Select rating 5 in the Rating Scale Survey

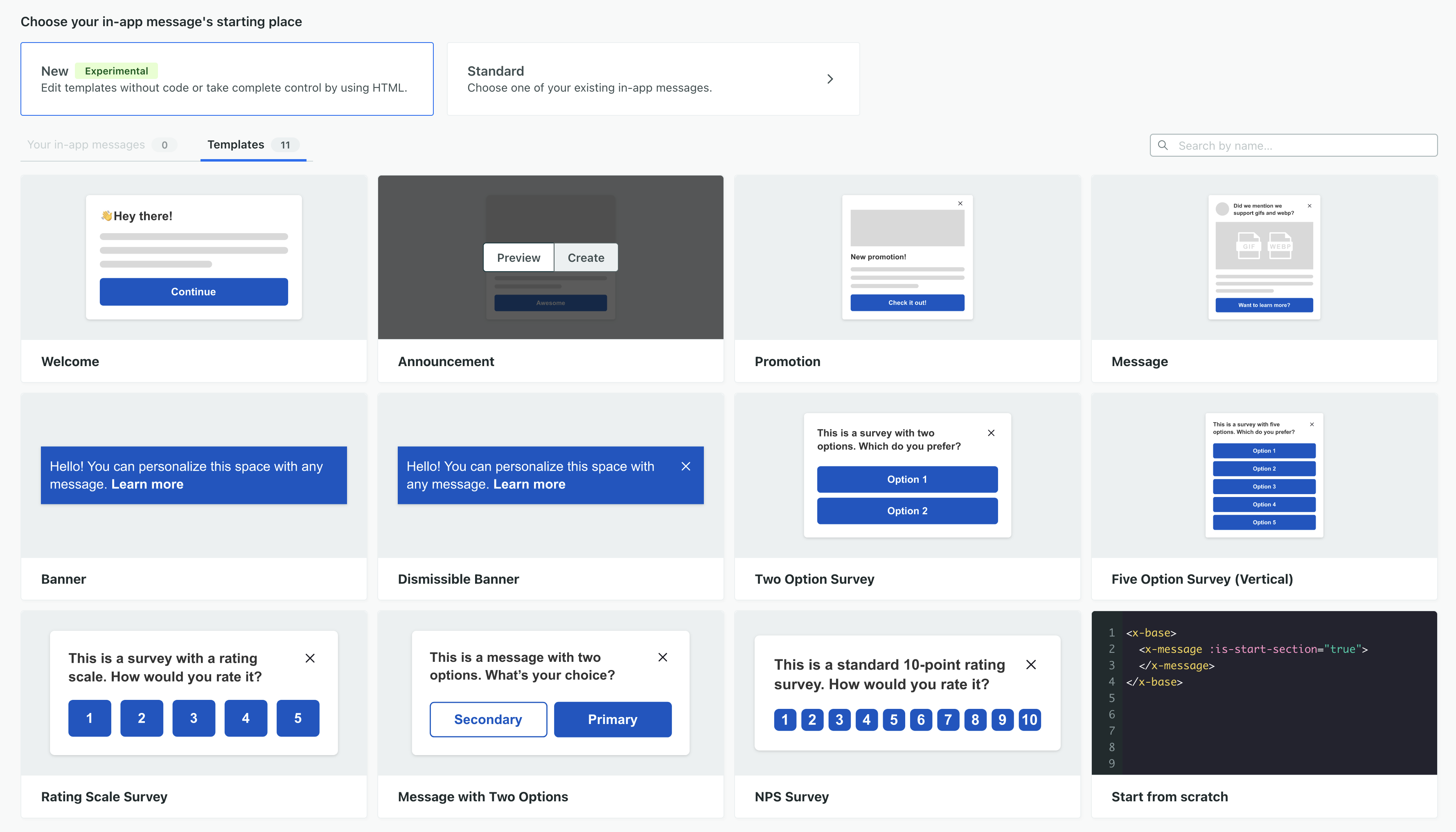pyautogui.click(x=298, y=718)
